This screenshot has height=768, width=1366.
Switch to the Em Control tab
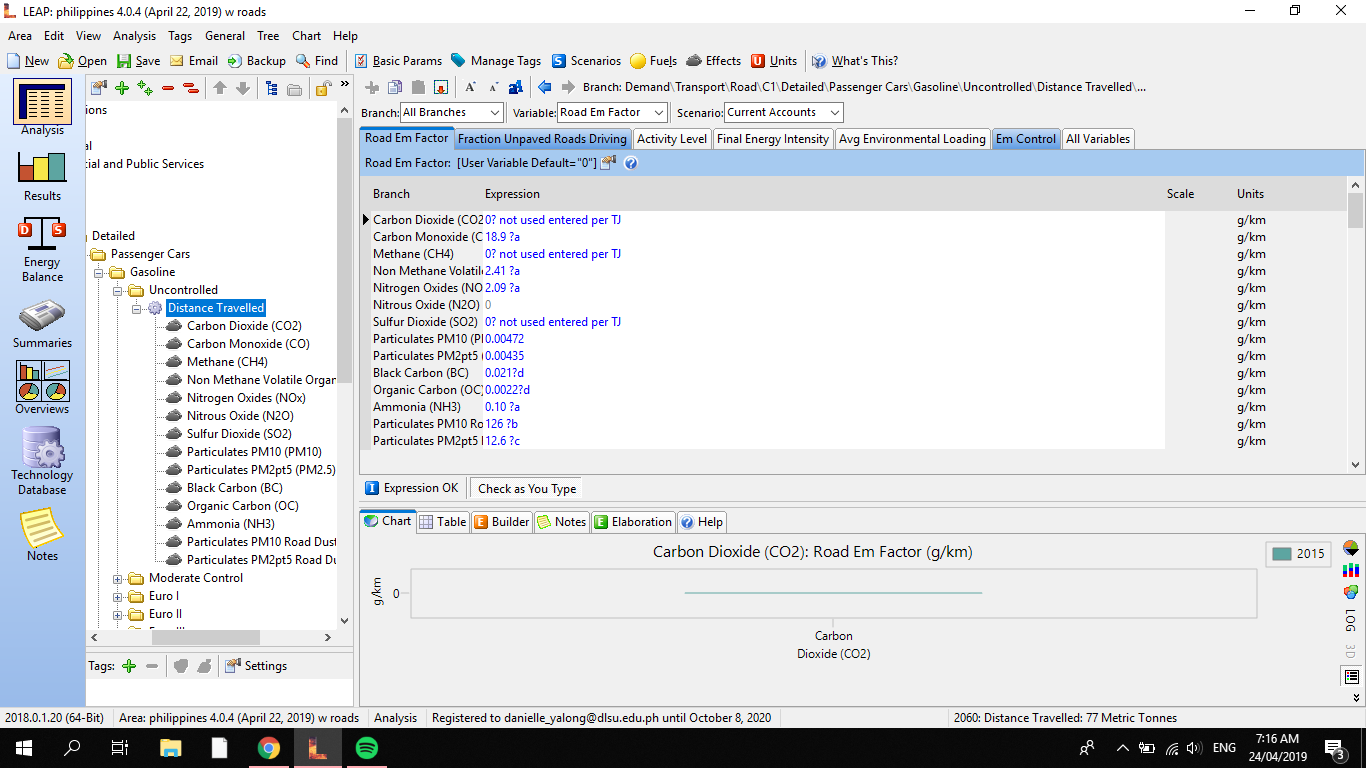1025,139
